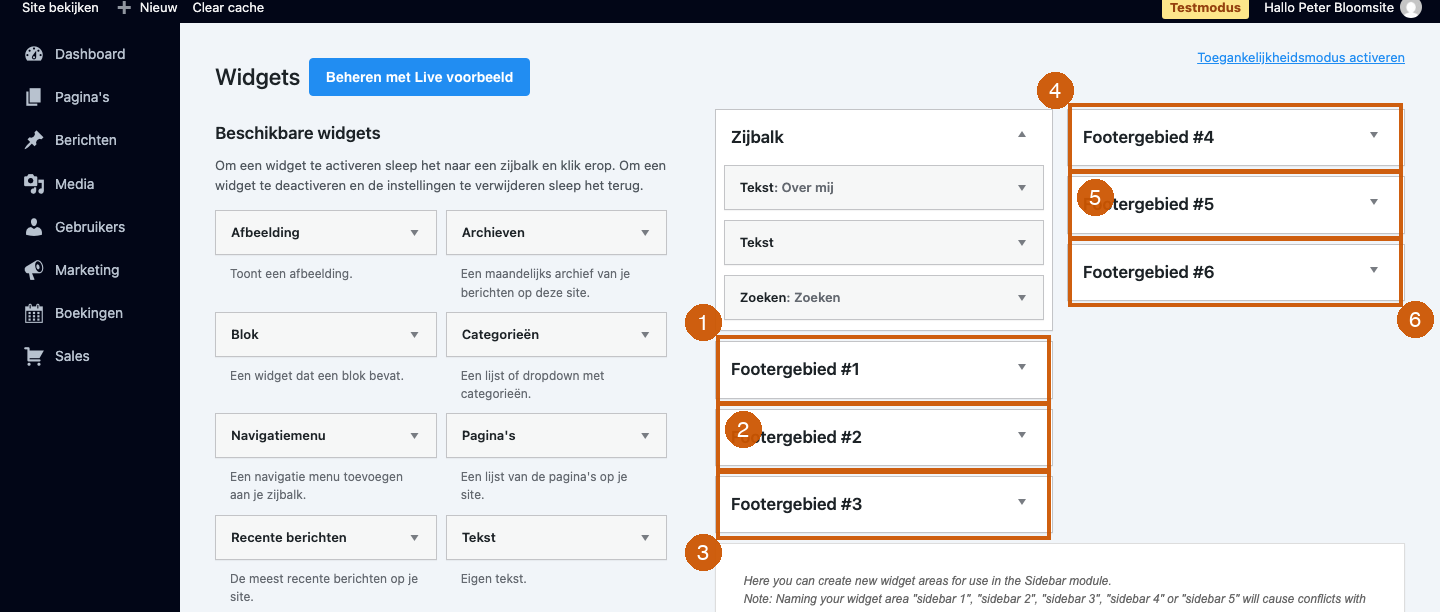This screenshot has height=612, width=1440.
Task: Click Site bekijken in the admin bar
Action: (x=60, y=8)
